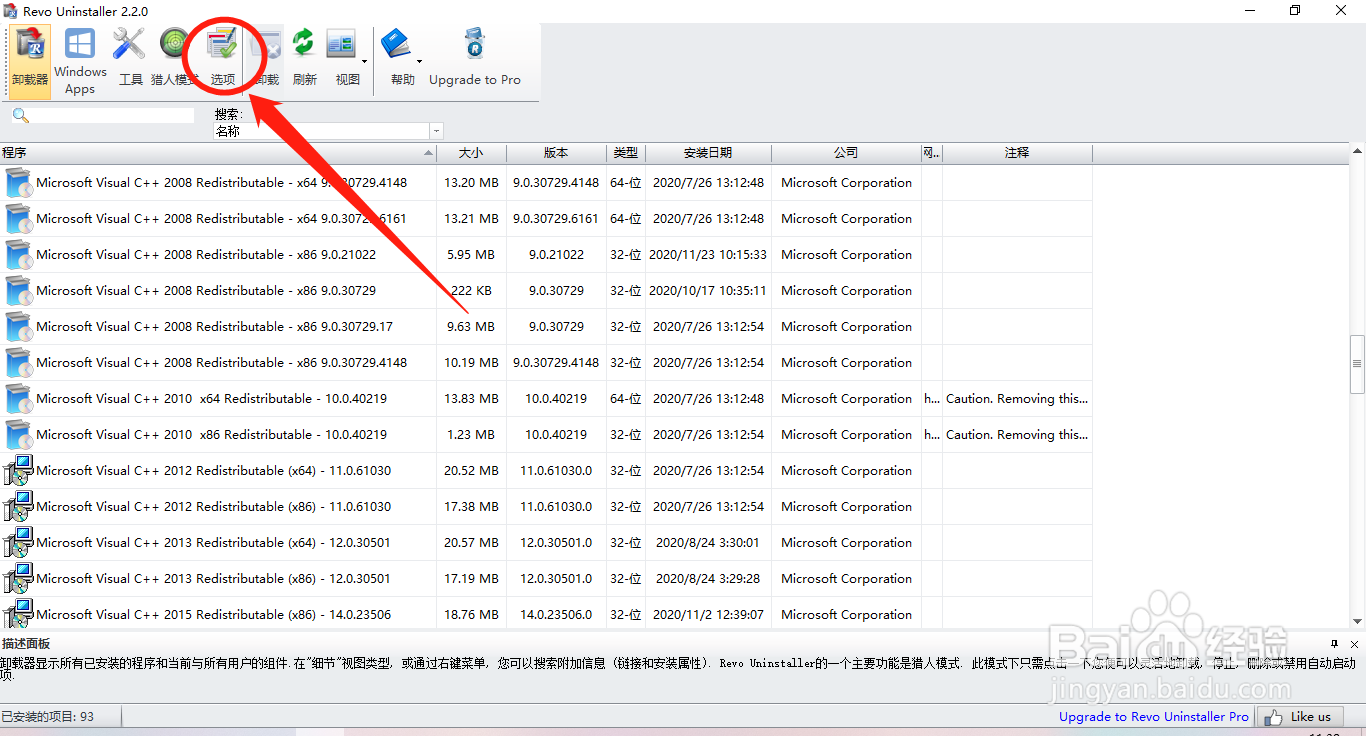Image resolution: width=1366 pixels, height=736 pixels.
Task: Select Visual C++ 2012 (x86) installer icon
Action: click(19, 507)
